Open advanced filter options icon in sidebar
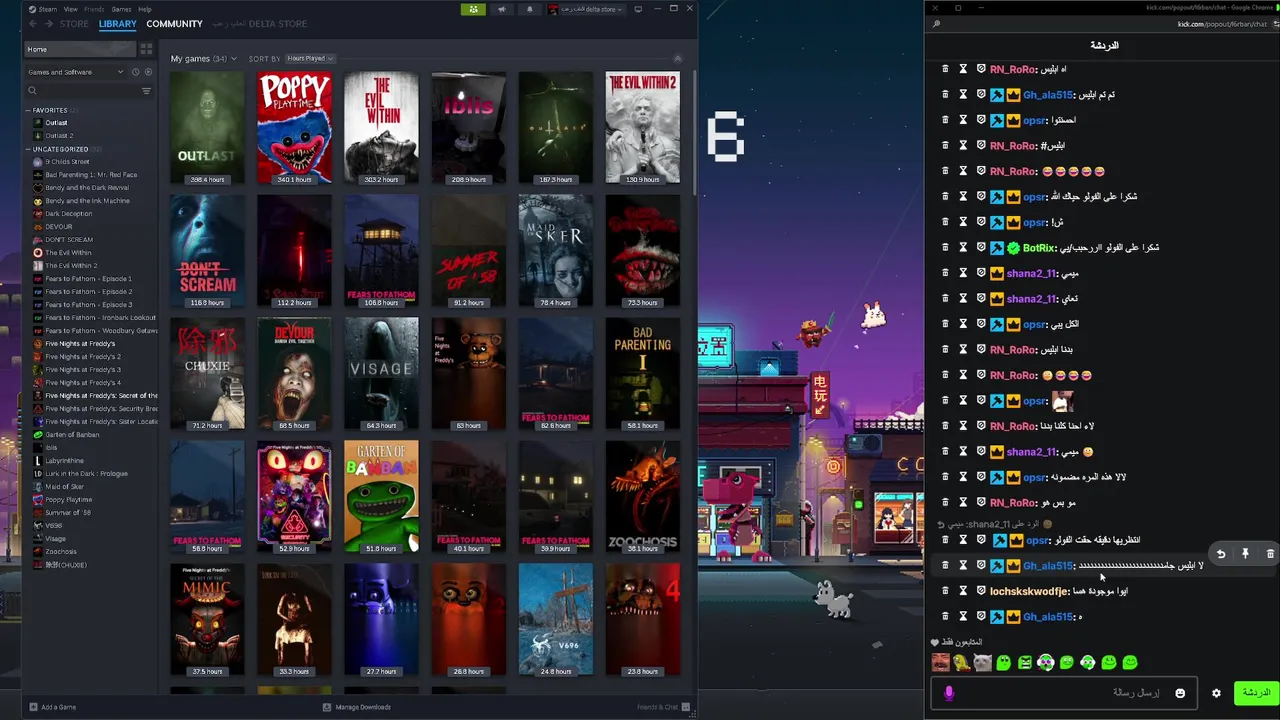 146,91
